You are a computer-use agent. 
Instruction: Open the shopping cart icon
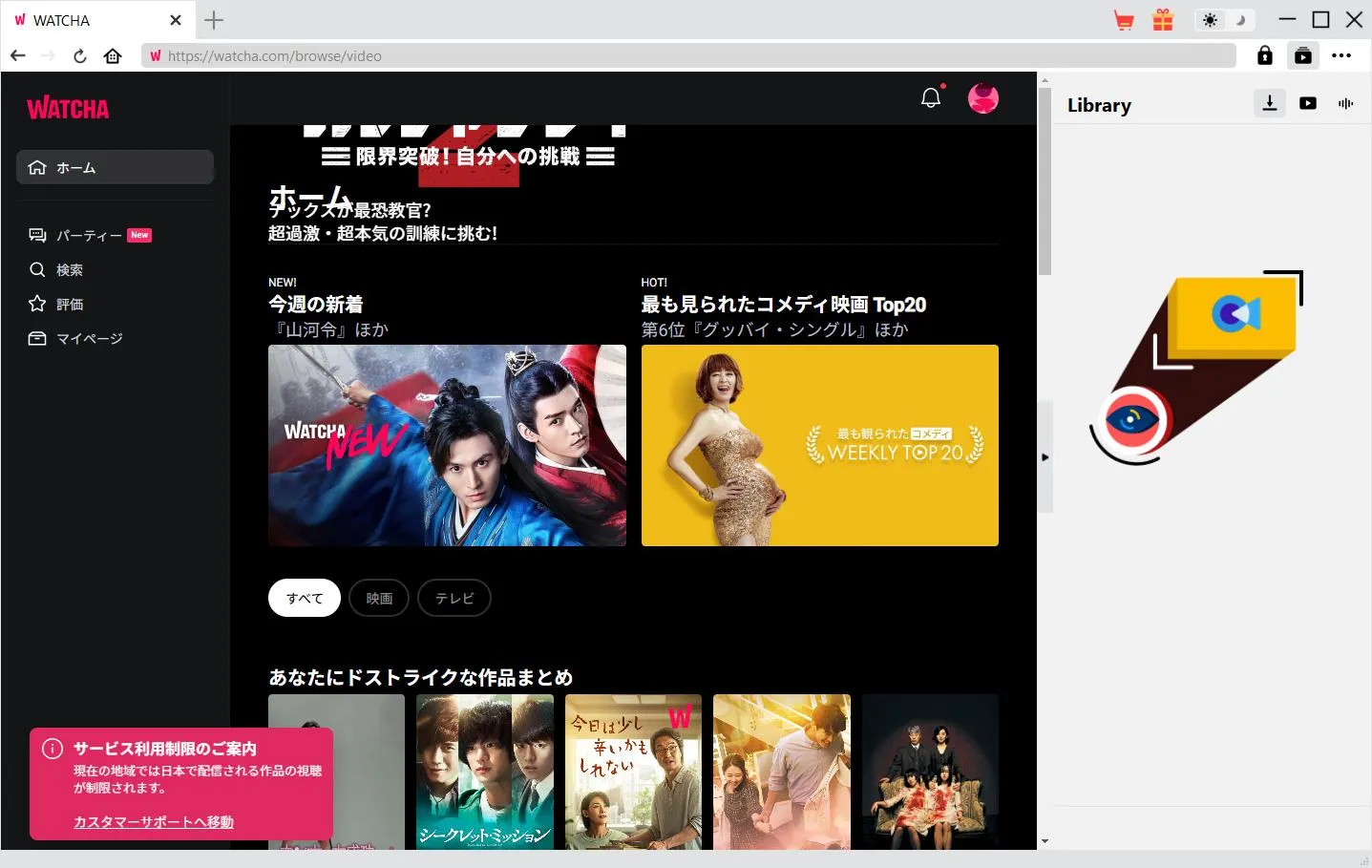(1124, 20)
